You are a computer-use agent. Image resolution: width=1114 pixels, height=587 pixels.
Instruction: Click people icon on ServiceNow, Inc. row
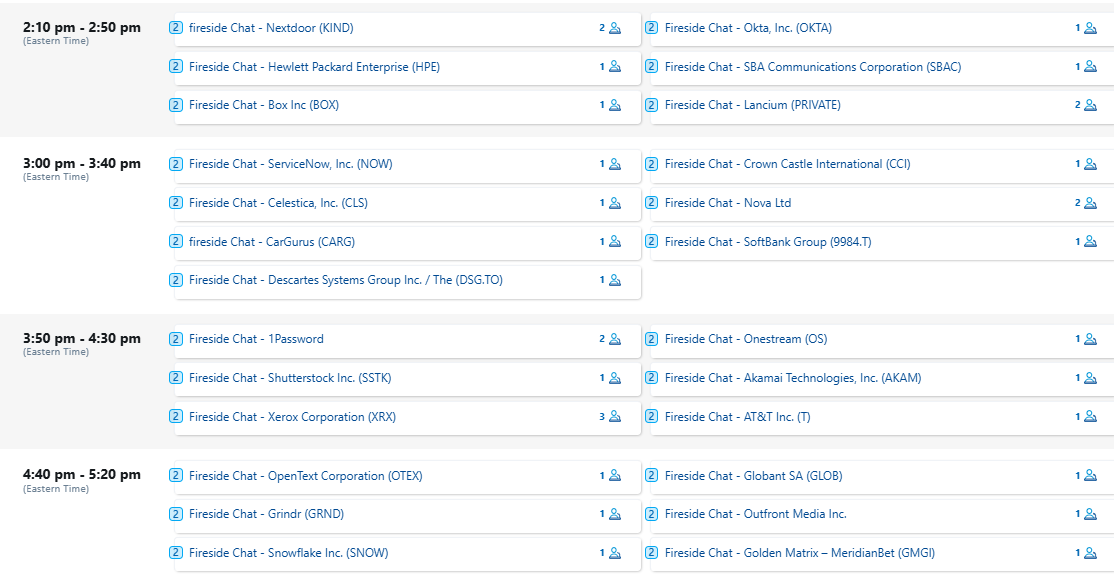[615, 164]
